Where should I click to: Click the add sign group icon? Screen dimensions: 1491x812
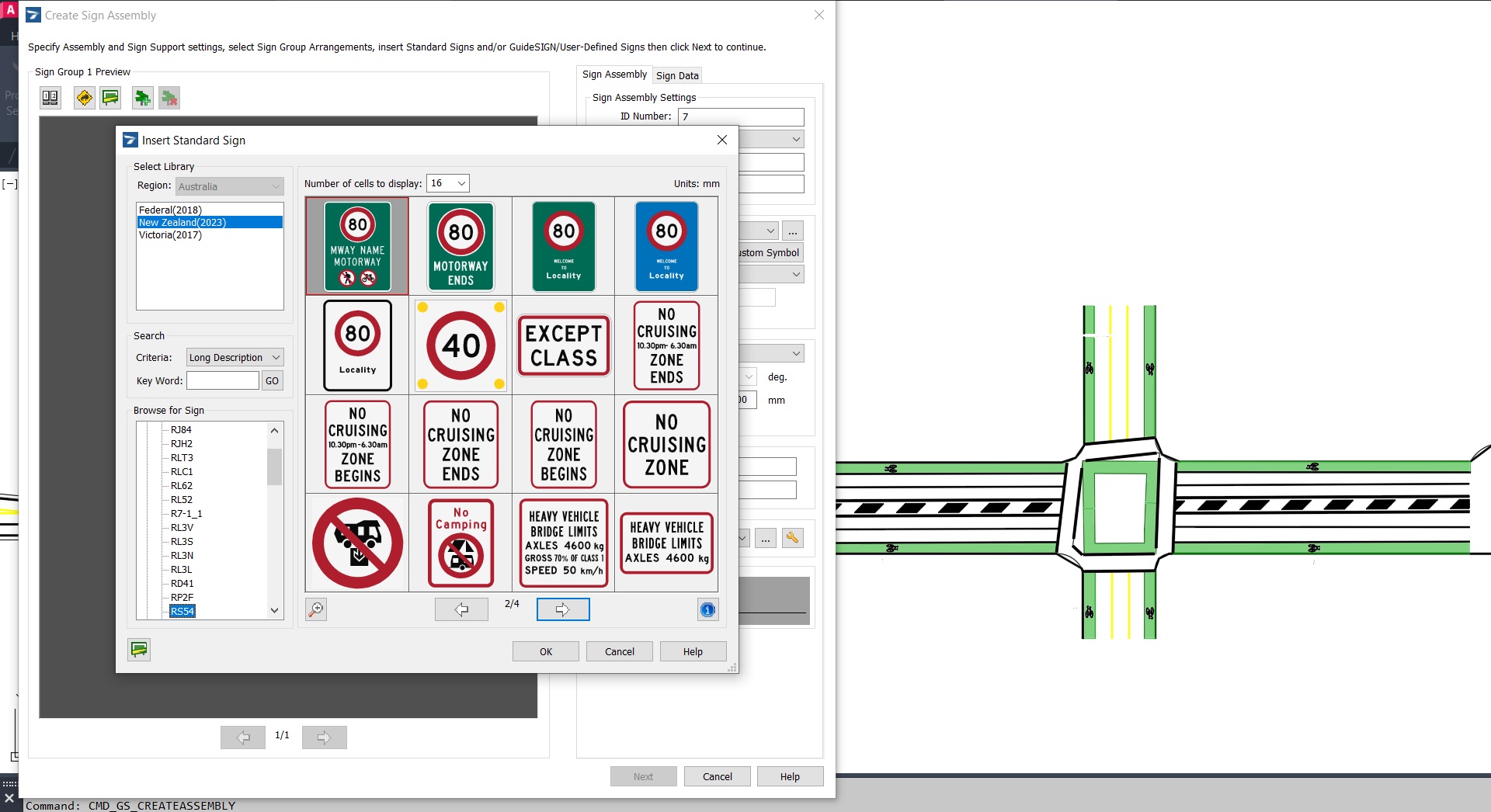click(x=142, y=98)
